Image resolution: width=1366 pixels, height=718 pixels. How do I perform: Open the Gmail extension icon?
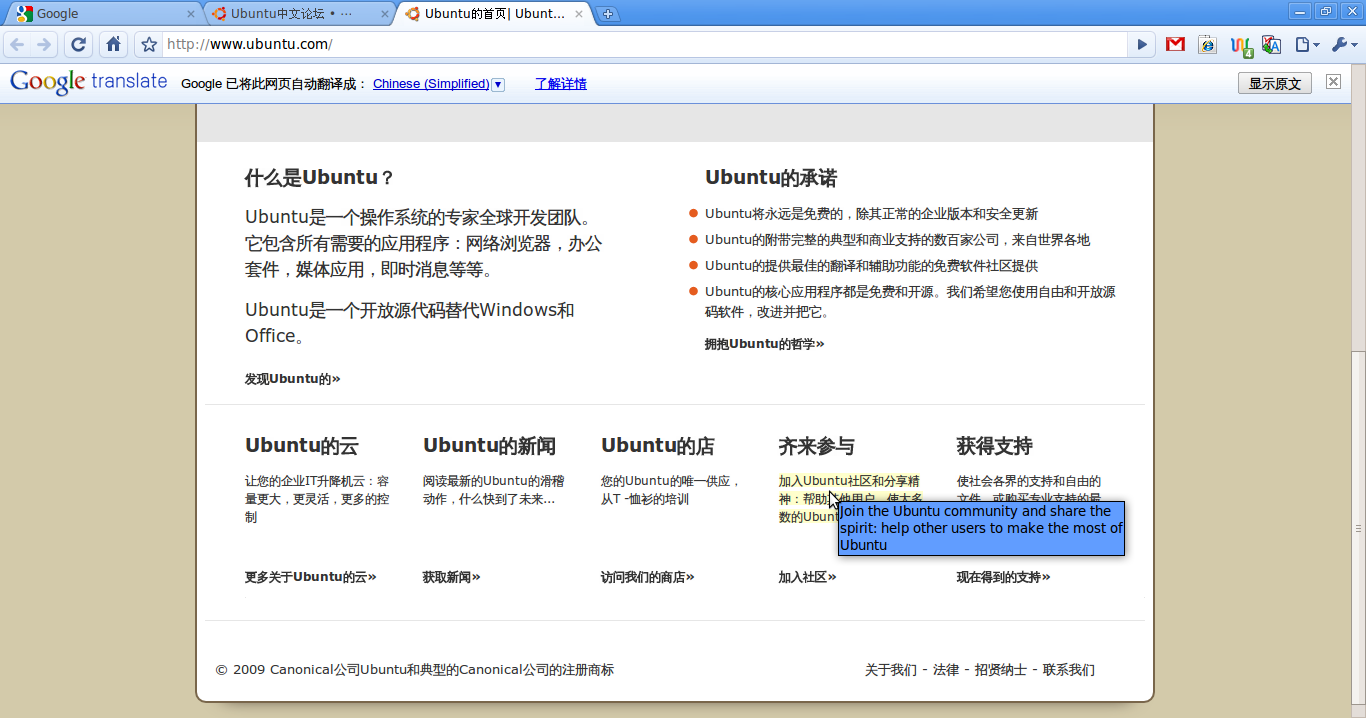1175,44
